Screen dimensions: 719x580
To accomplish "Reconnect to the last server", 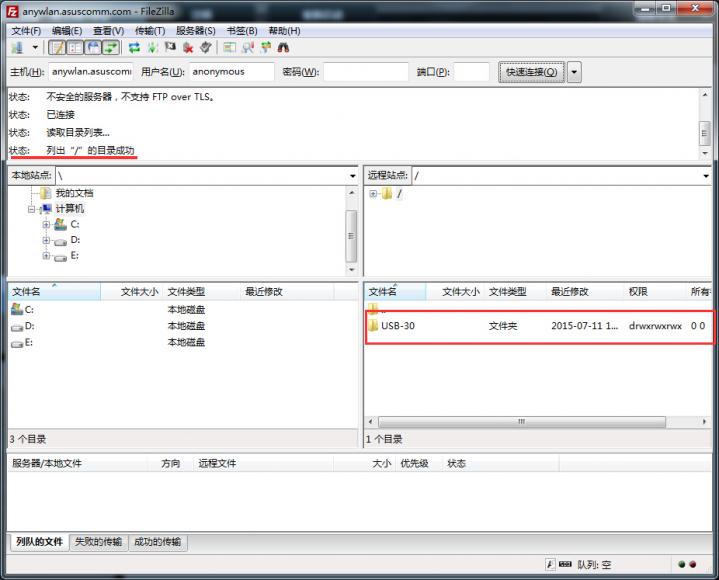I will pyautogui.click(x=206, y=48).
